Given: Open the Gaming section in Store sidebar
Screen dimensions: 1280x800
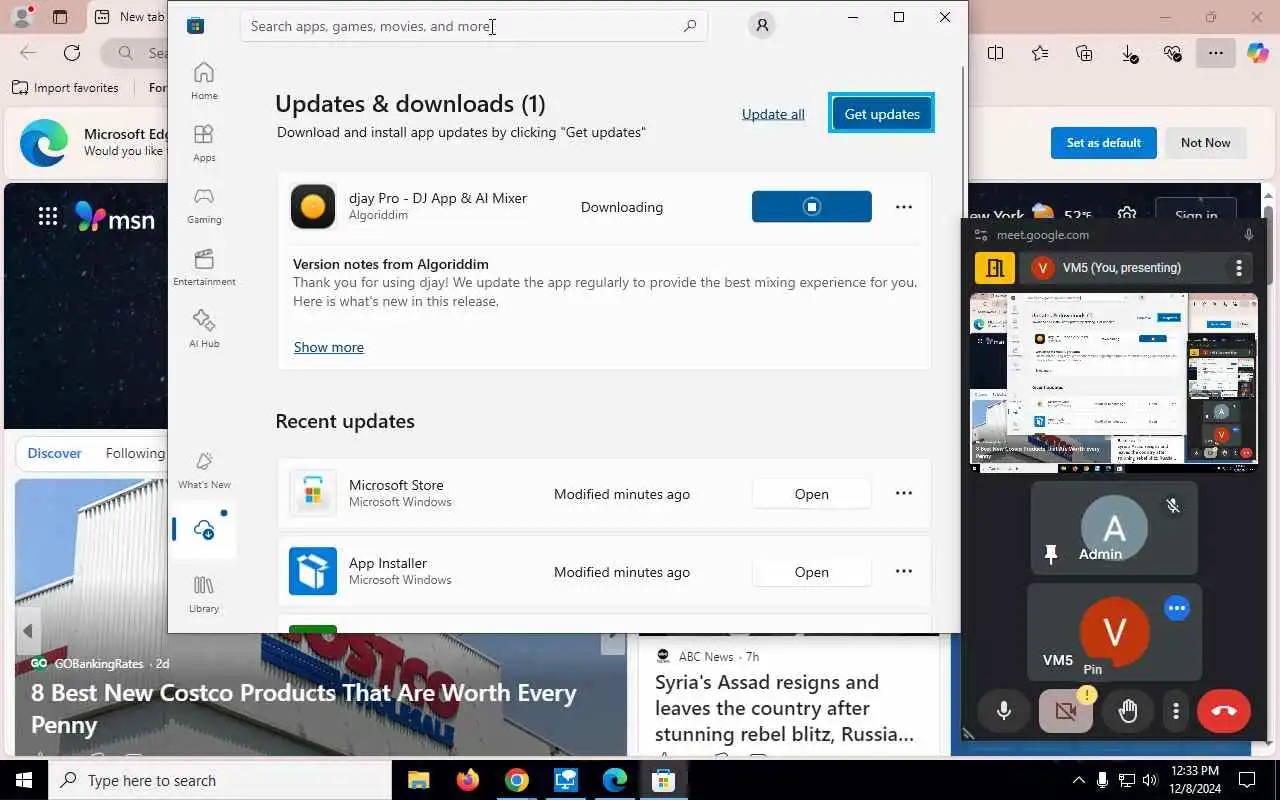Looking at the screenshot, I should 204,205.
